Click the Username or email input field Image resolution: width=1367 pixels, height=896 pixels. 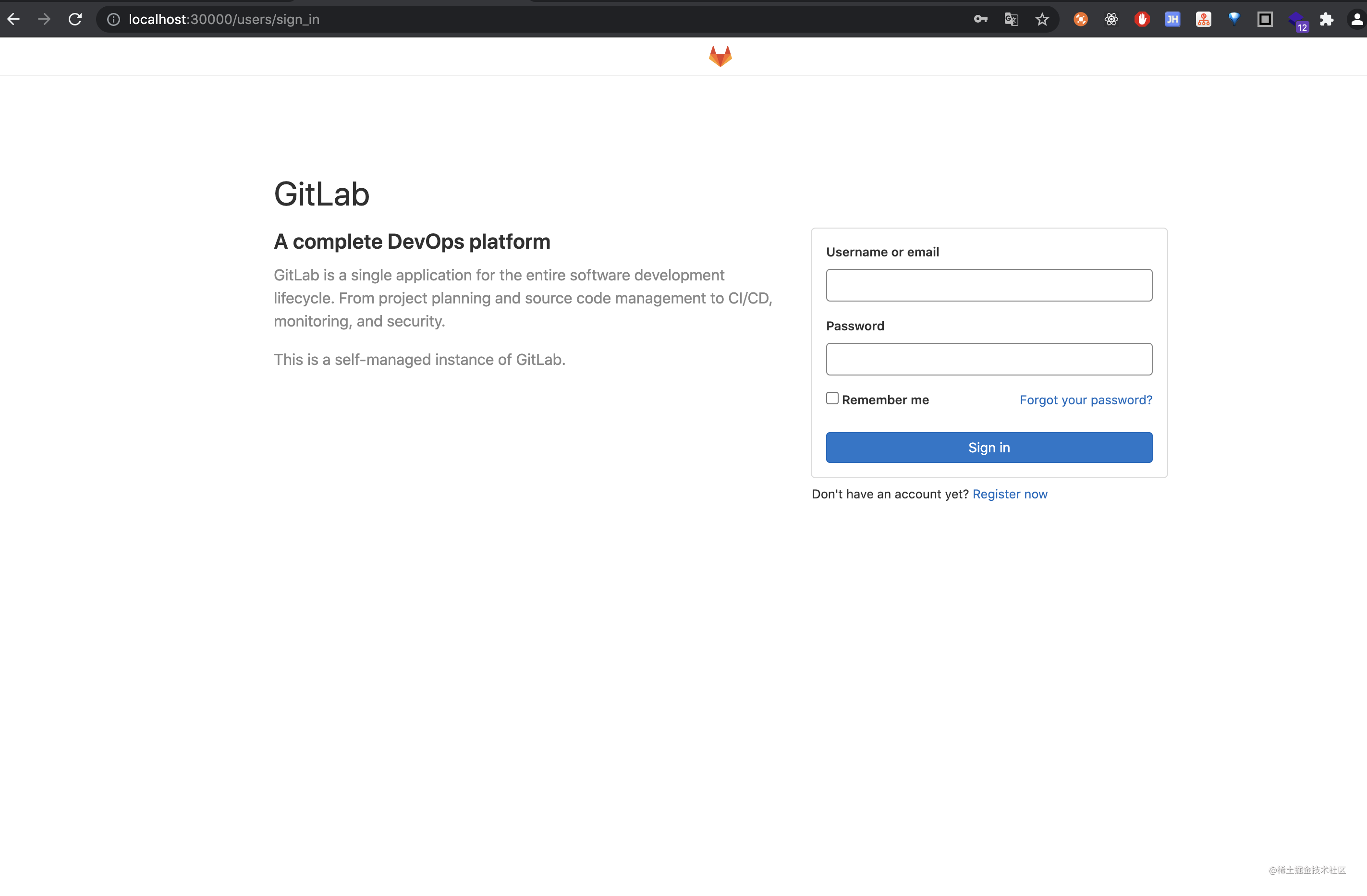pos(988,285)
